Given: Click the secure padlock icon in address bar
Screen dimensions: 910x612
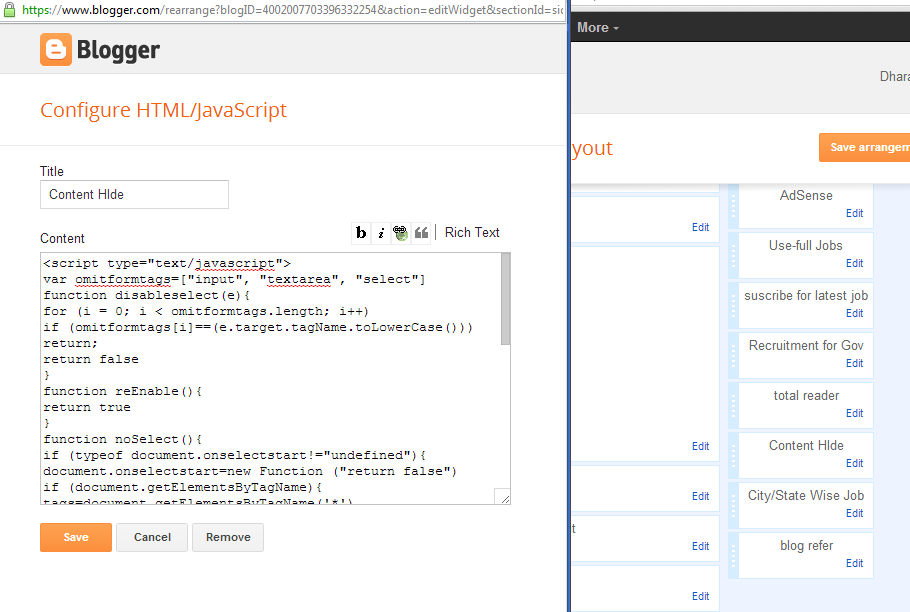Looking at the screenshot, I should (x=10, y=10).
